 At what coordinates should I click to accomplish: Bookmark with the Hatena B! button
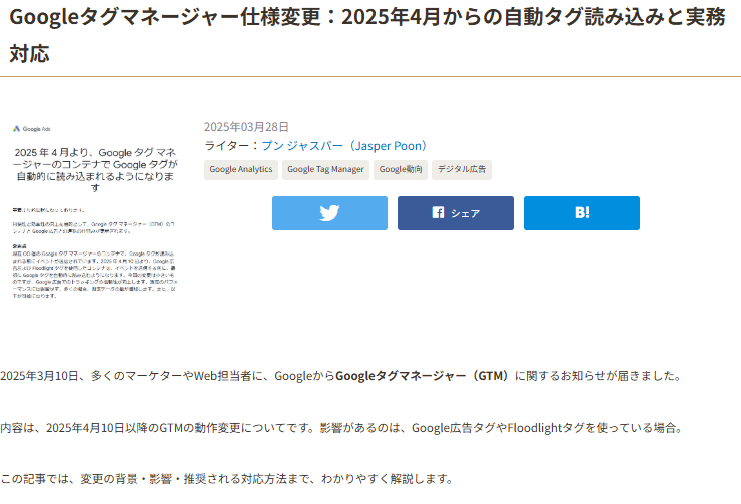(581, 213)
